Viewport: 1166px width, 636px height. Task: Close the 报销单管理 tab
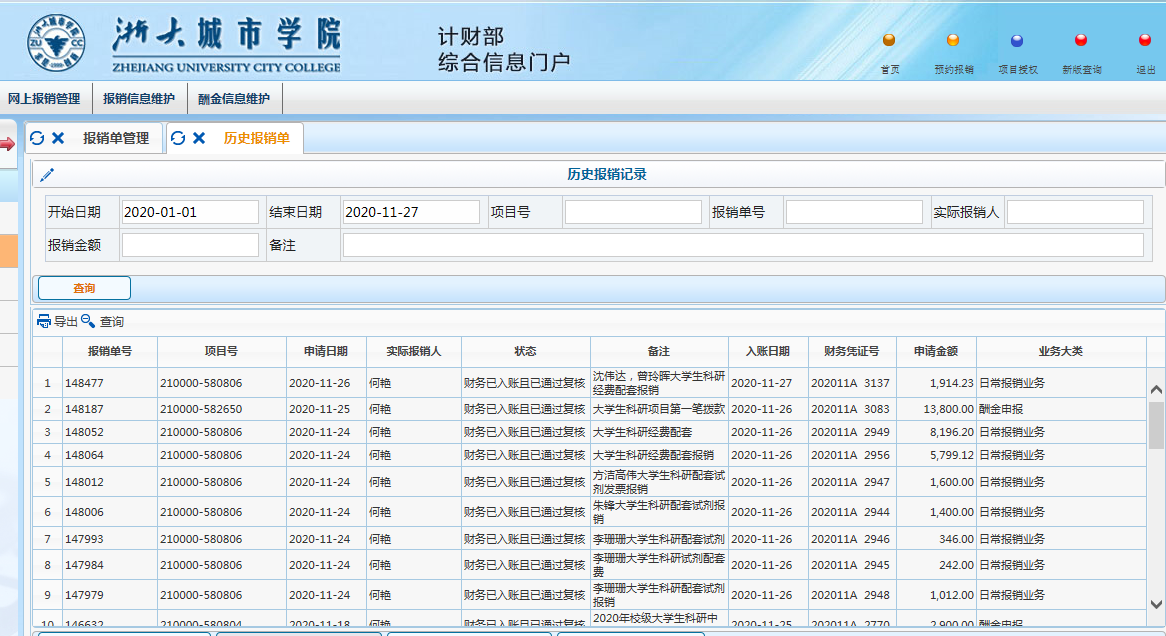pyautogui.click(x=58, y=138)
